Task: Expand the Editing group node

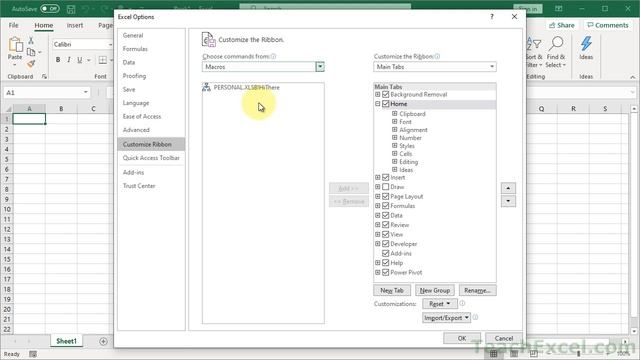Action: 395,162
